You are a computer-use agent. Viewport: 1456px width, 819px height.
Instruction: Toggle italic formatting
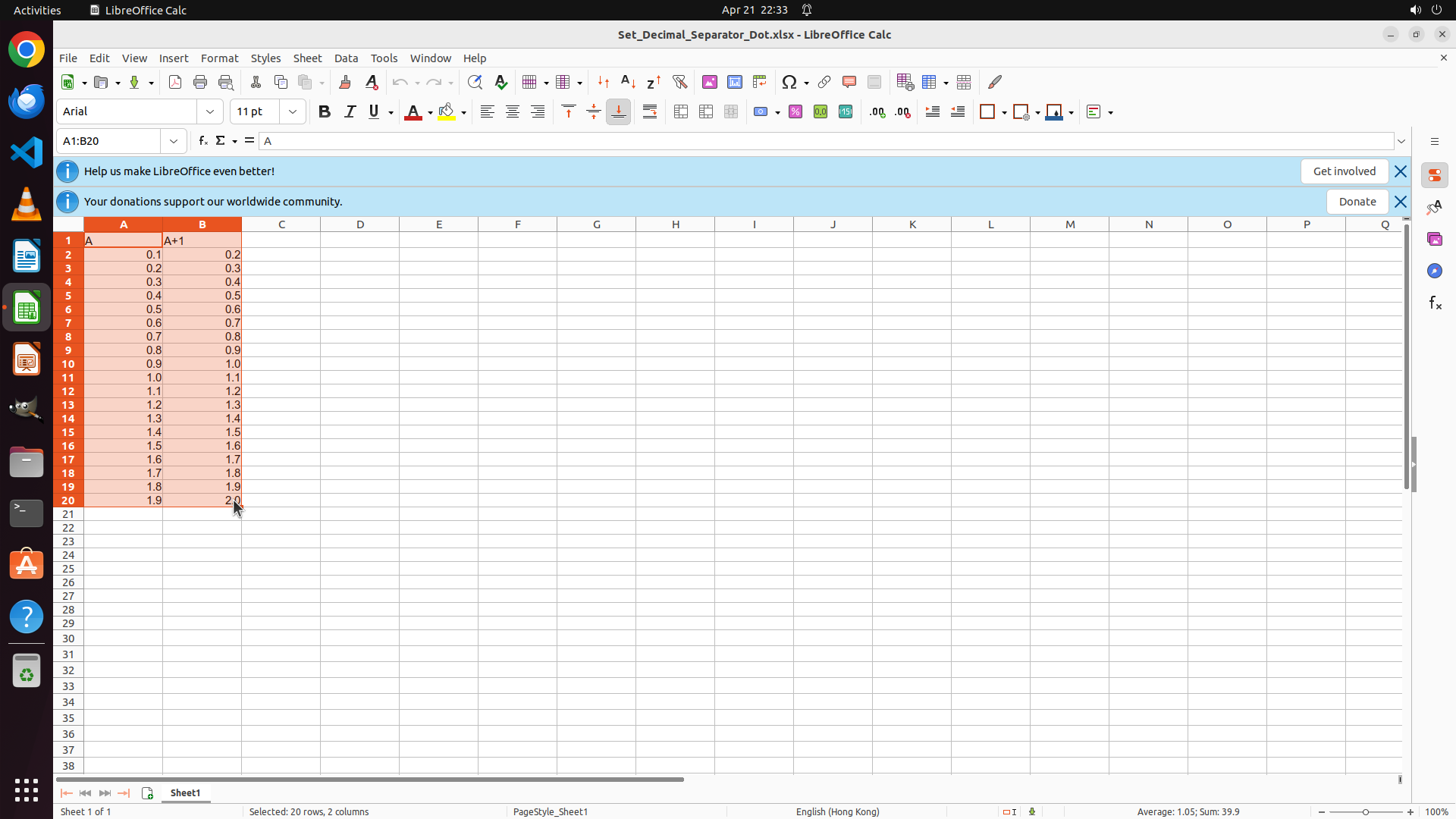click(350, 112)
